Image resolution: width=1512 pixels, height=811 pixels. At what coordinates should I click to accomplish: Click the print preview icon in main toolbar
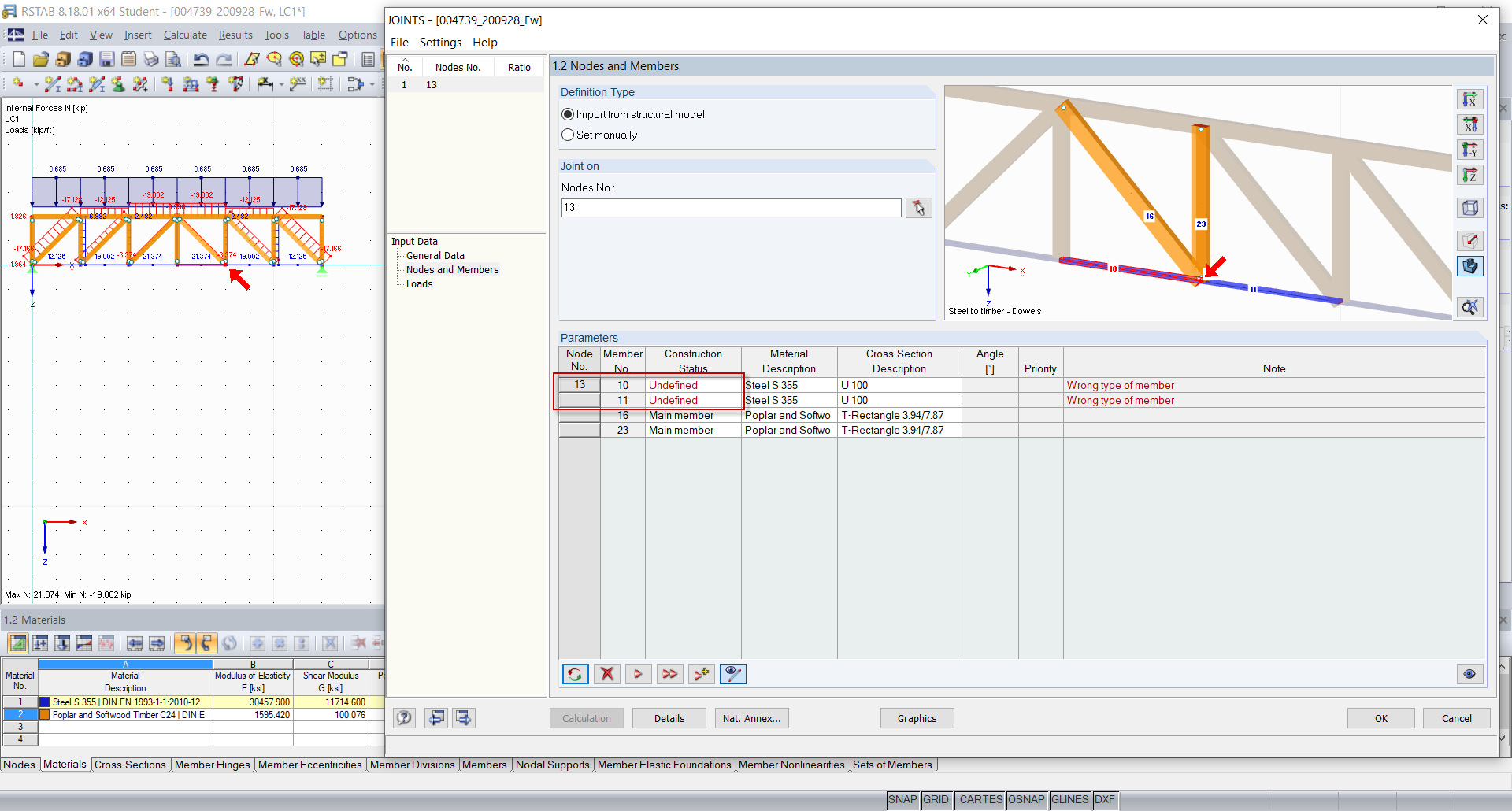tap(173, 58)
